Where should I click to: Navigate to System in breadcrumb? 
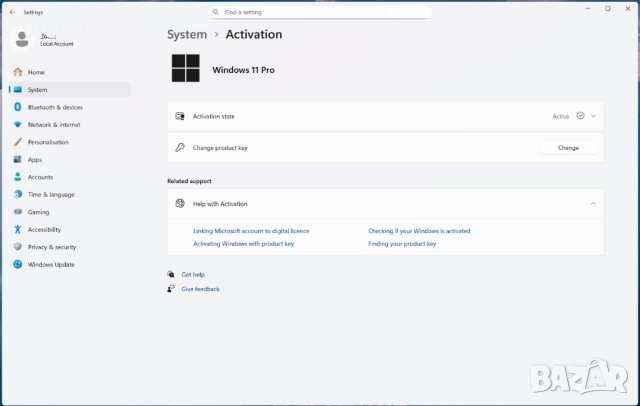click(x=187, y=34)
